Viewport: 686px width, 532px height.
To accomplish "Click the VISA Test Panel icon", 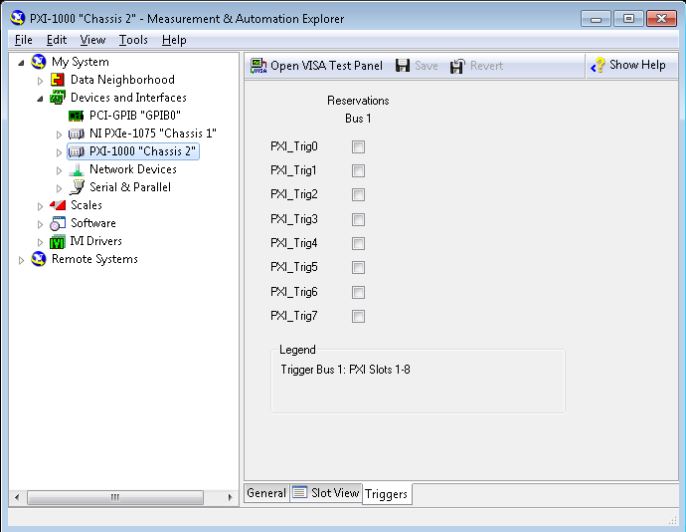I will click(x=258, y=66).
